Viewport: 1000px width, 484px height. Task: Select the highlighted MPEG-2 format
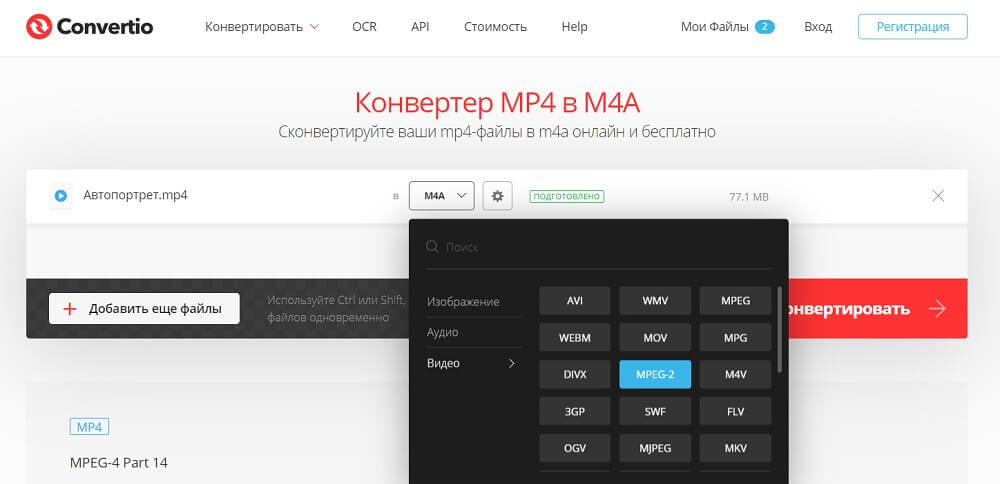coord(655,374)
